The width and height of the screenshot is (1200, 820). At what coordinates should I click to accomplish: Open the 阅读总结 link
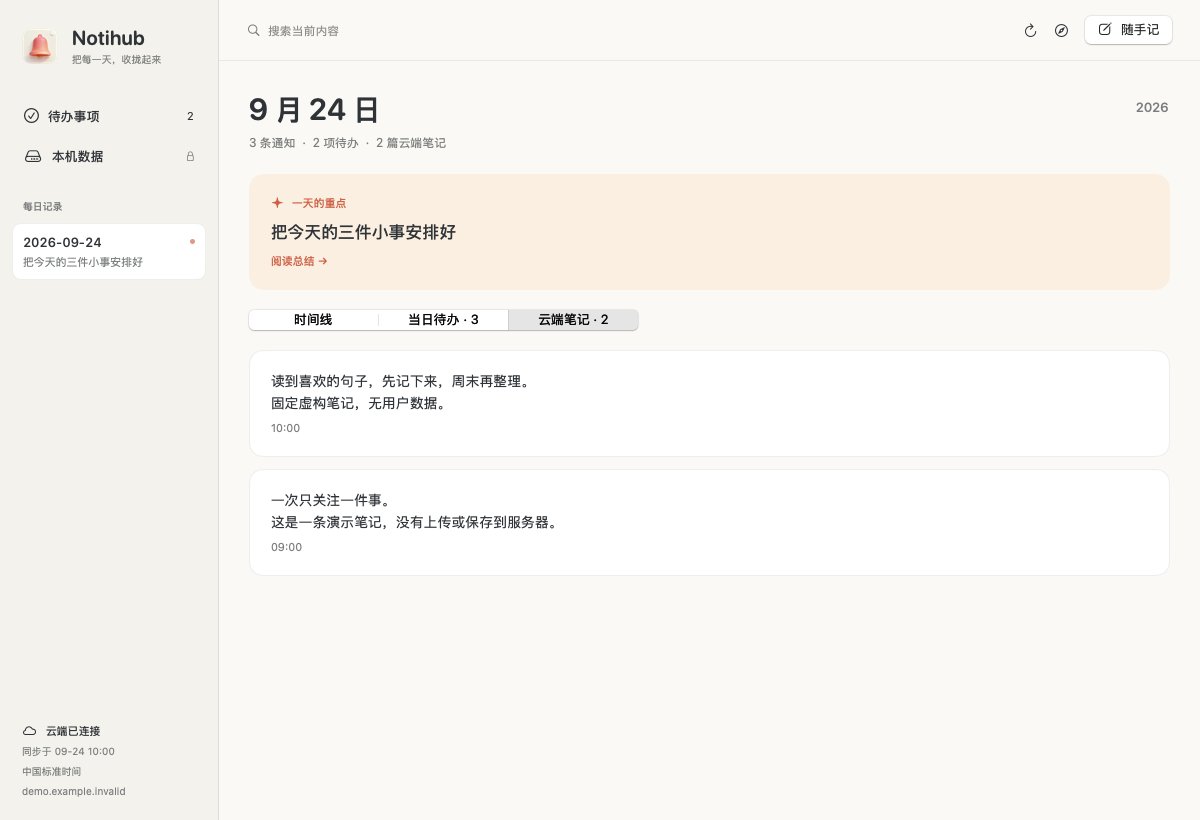point(299,261)
